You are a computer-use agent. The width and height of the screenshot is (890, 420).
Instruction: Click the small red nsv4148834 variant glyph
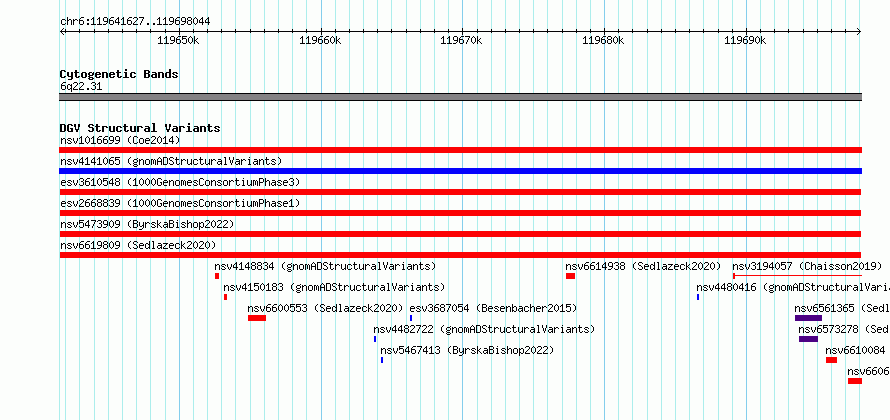pyautogui.click(x=217, y=276)
